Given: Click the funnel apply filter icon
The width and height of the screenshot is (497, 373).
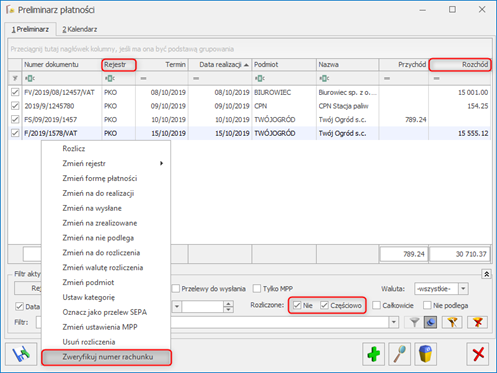Looking at the screenshot, I should pyautogui.click(x=414, y=322).
